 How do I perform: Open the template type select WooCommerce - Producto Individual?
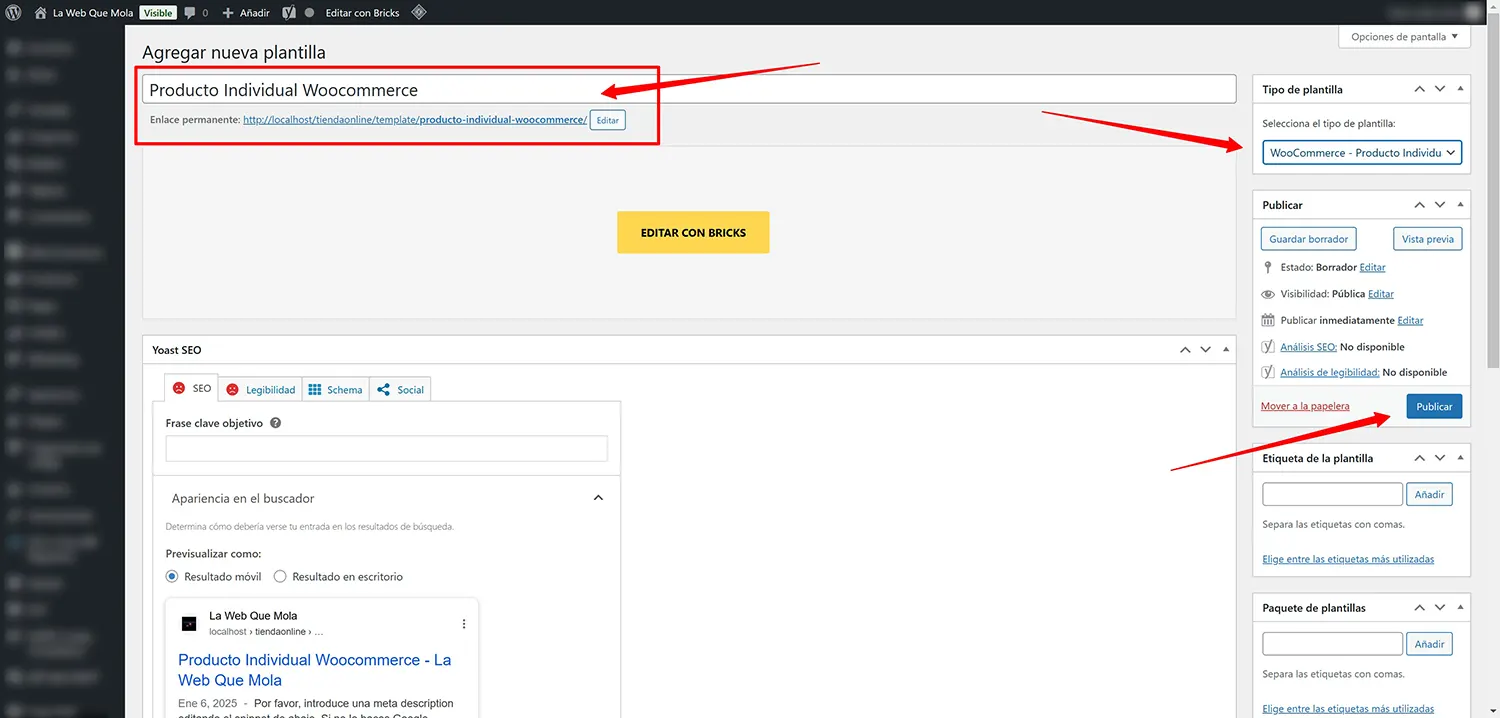(1362, 153)
